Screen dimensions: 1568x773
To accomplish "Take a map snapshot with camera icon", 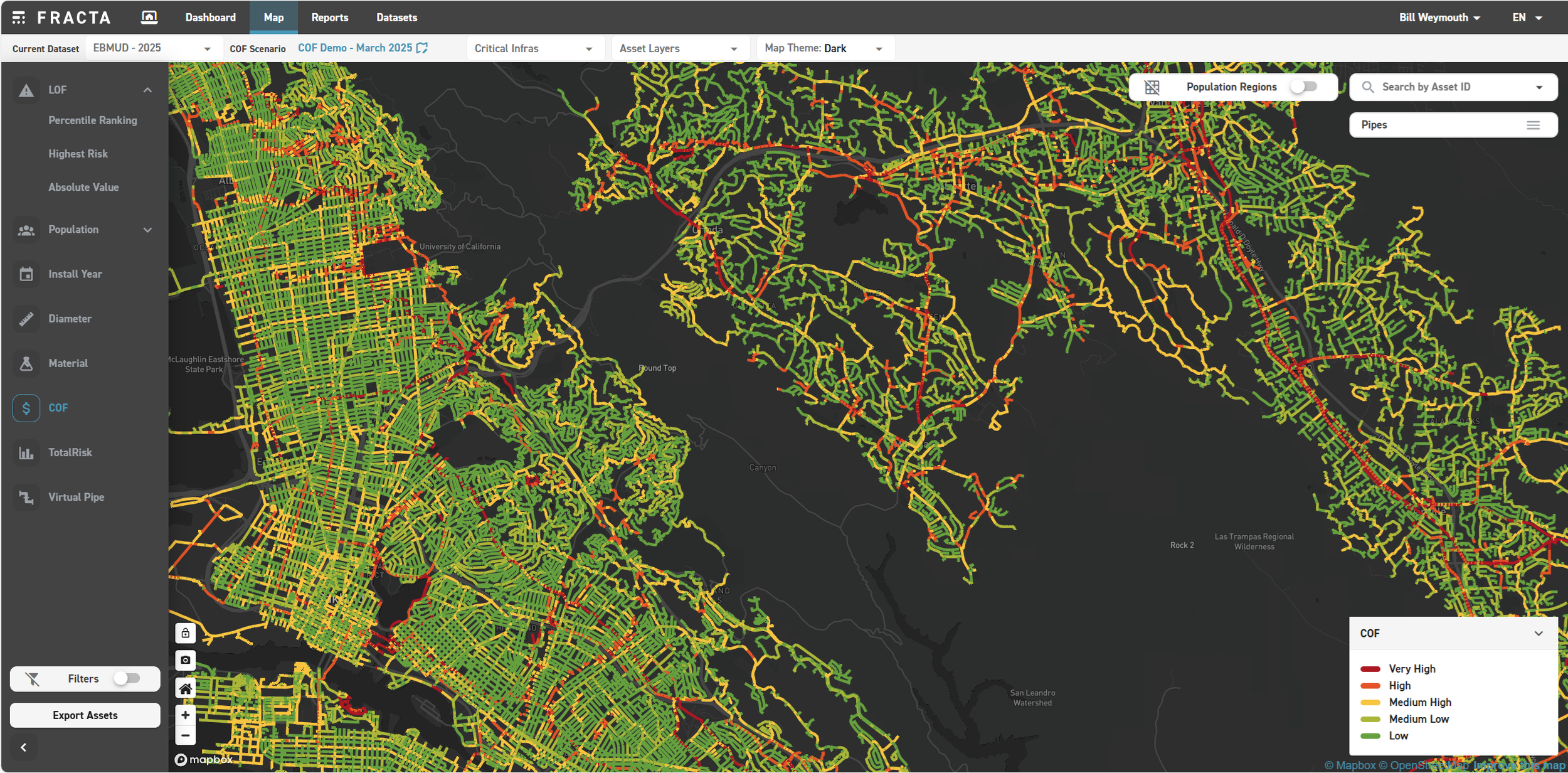I will 186,661.
